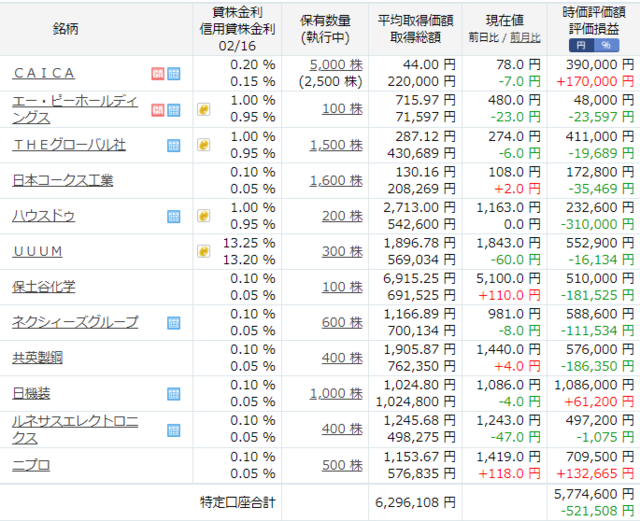Screen dimensions: 640x521
Task: Click yellow bonus icon in UUUM row
Action: pos(204,251)
